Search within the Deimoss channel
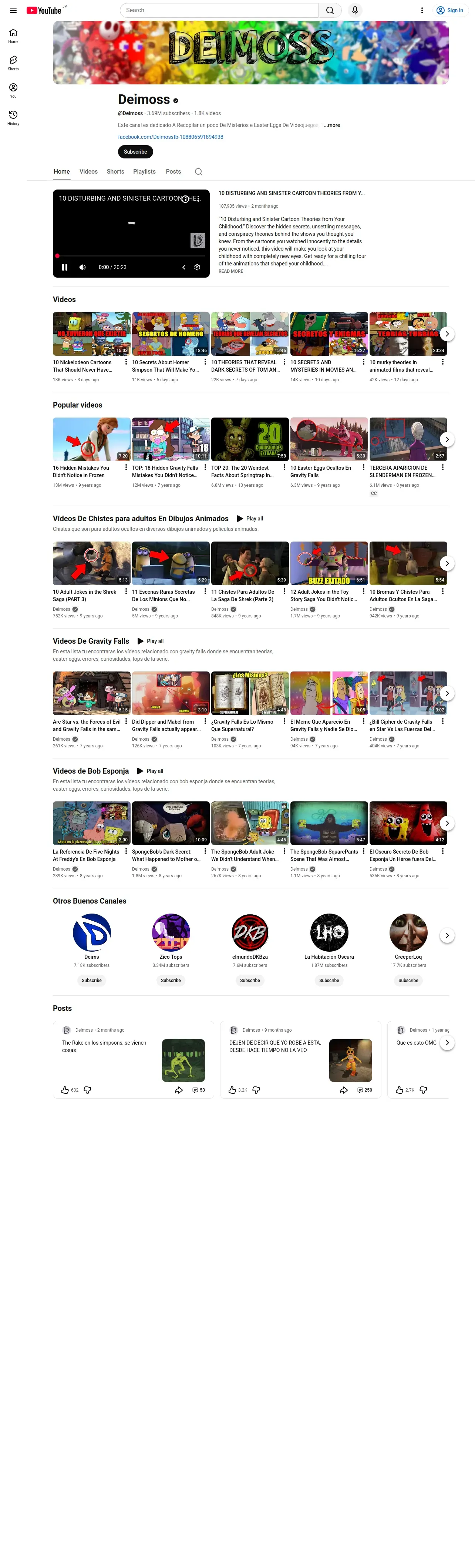 coord(198,172)
